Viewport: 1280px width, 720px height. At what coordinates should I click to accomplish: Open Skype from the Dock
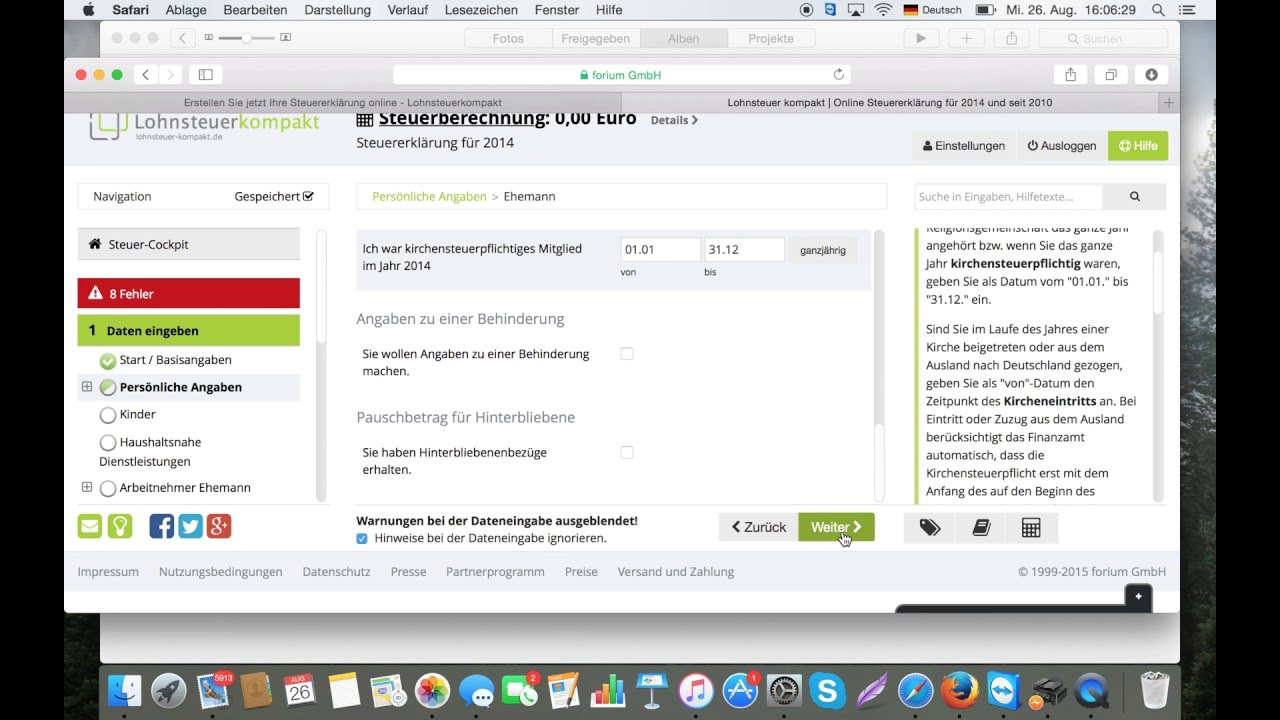click(828, 690)
